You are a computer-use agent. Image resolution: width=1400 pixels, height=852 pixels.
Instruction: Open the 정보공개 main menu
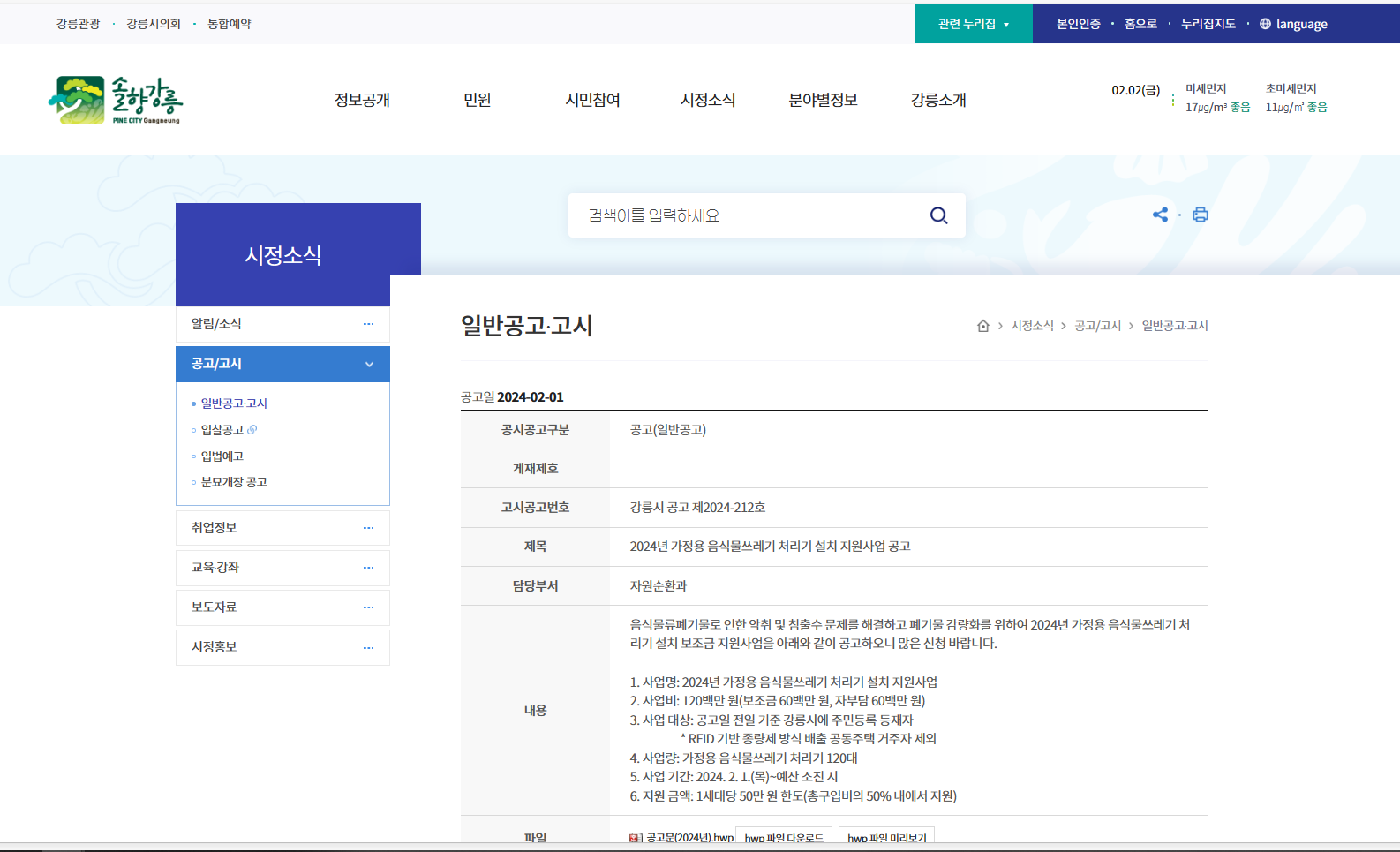(362, 100)
